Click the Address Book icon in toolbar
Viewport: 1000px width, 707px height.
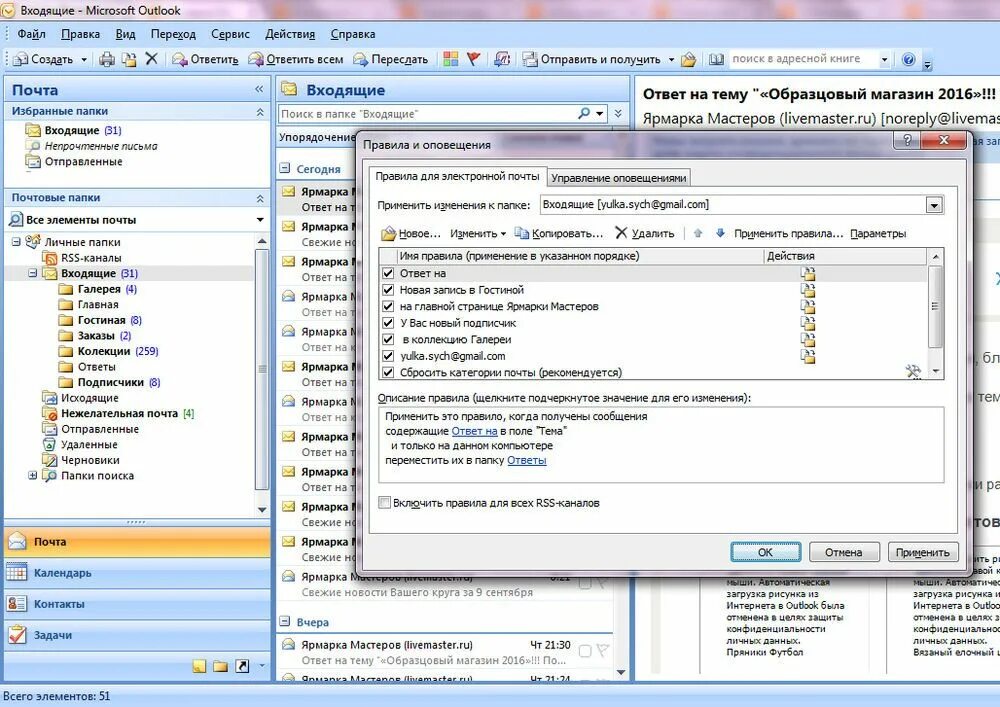(x=716, y=59)
